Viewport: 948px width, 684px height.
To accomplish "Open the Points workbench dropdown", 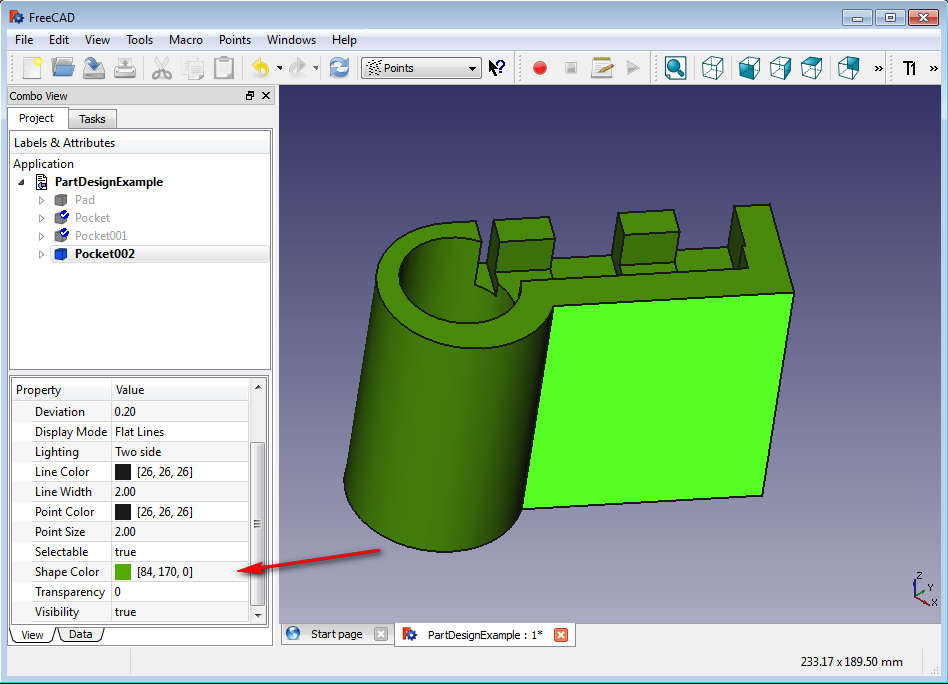I will (x=421, y=68).
